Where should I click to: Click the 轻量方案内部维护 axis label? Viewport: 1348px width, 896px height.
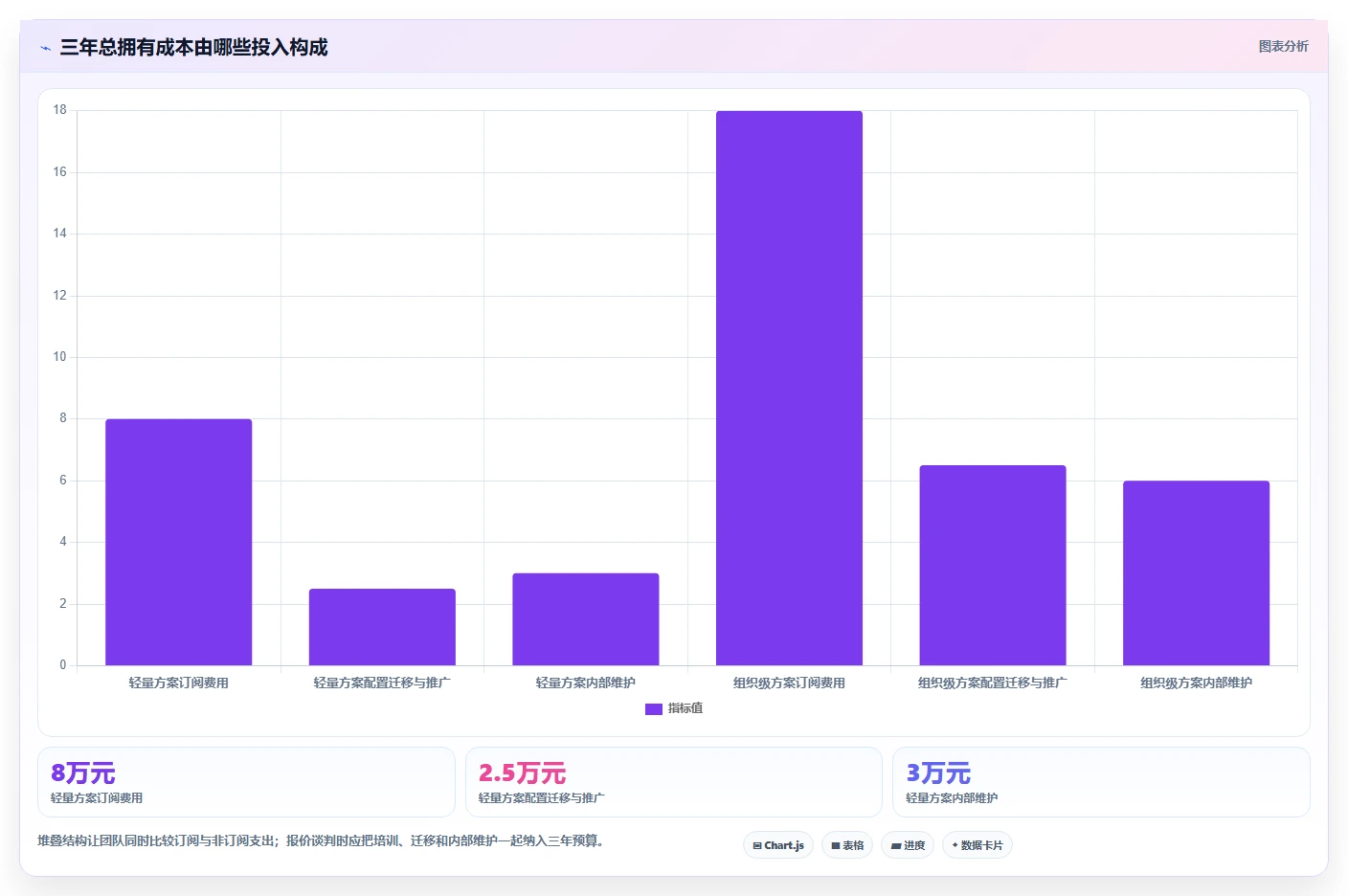586,683
